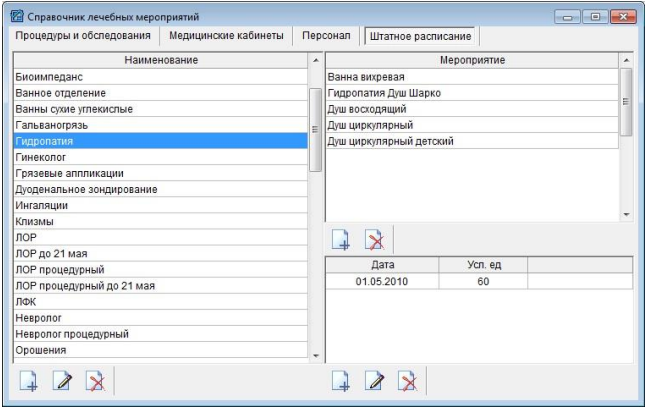Image resolution: width=646 pixels, height=408 pixels.
Task: Add new row below the Дата table
Action: click(341, 381)
